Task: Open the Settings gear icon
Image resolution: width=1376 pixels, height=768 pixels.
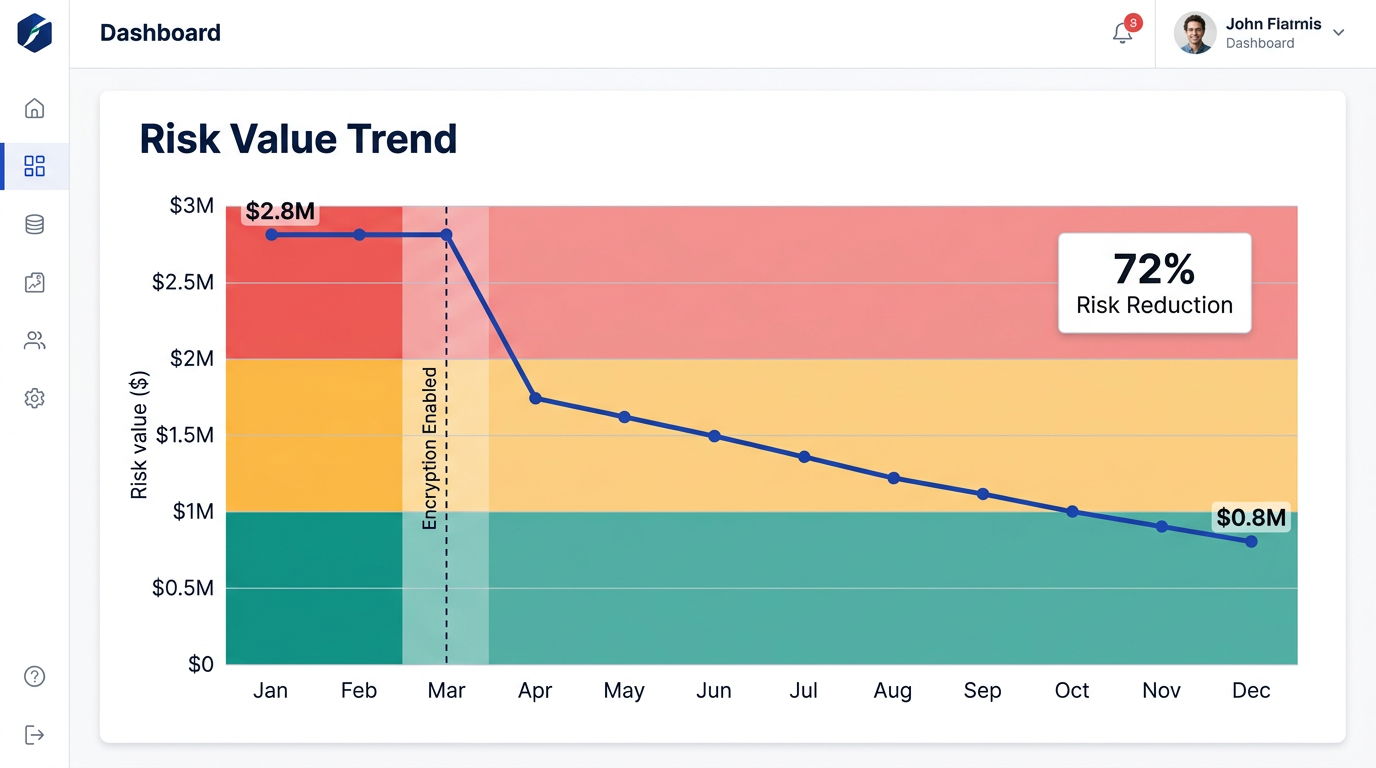Action: pyautogui.click(x=34, y=398)
